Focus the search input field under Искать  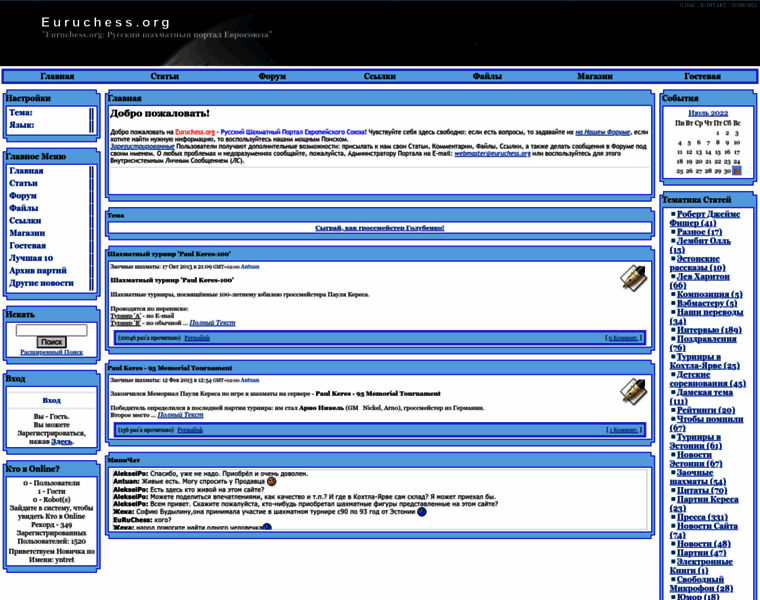[x=51, y=330]
